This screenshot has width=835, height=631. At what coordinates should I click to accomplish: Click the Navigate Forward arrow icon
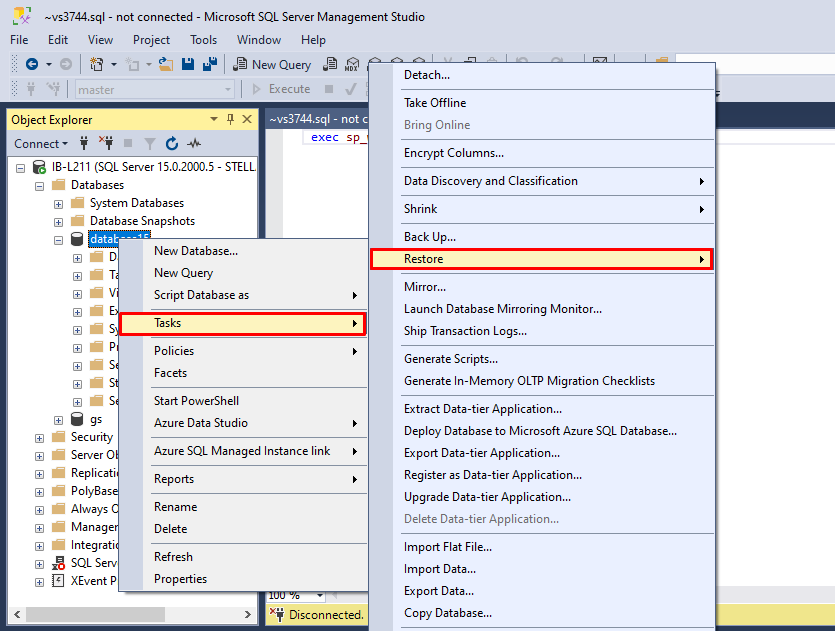coord(66,64)
